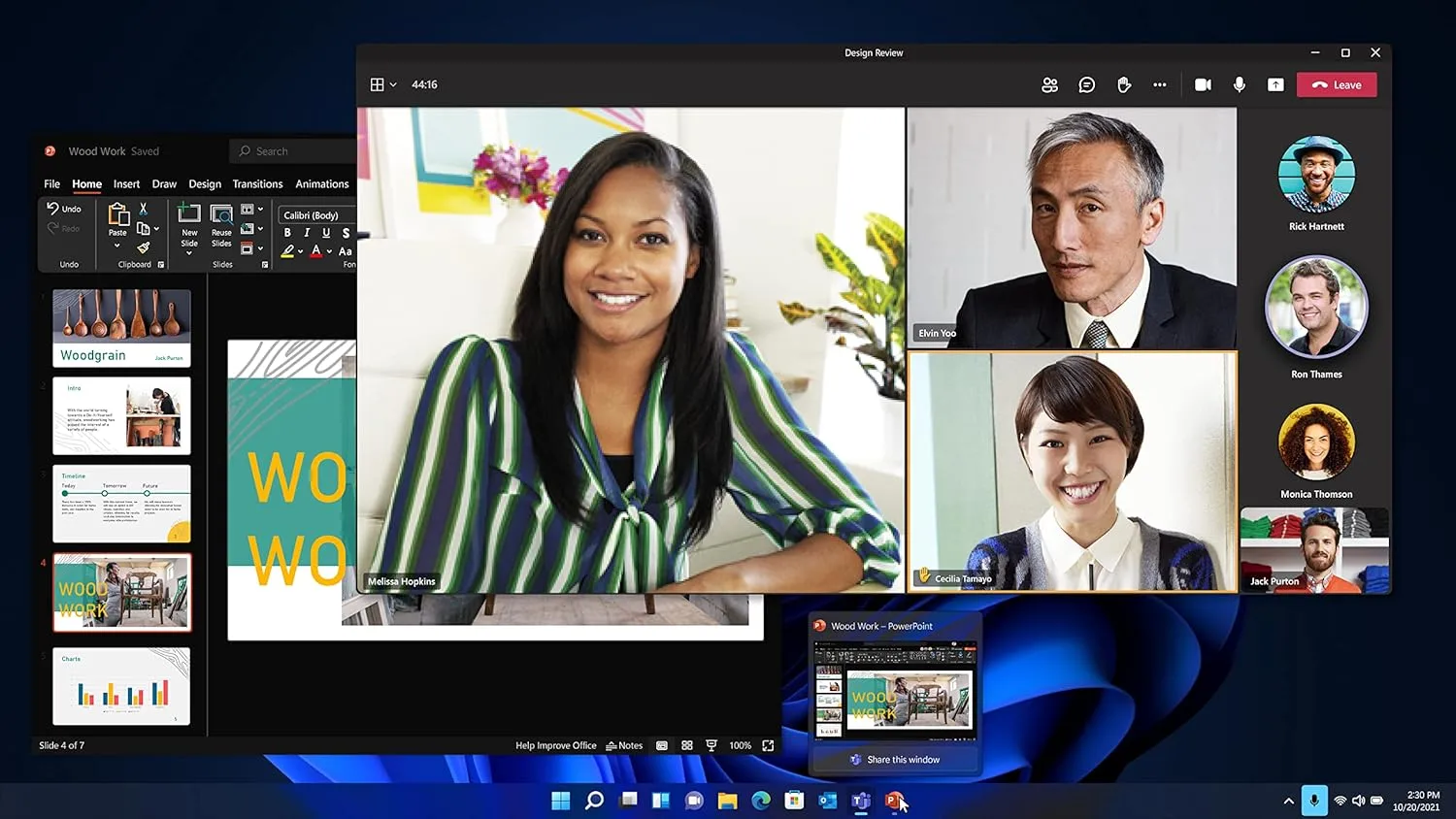Image resolution: width=1456 pixels, height=819 pixels.
Task: Open the Insert ribbon tab
Action: click(x=126, y=183)
